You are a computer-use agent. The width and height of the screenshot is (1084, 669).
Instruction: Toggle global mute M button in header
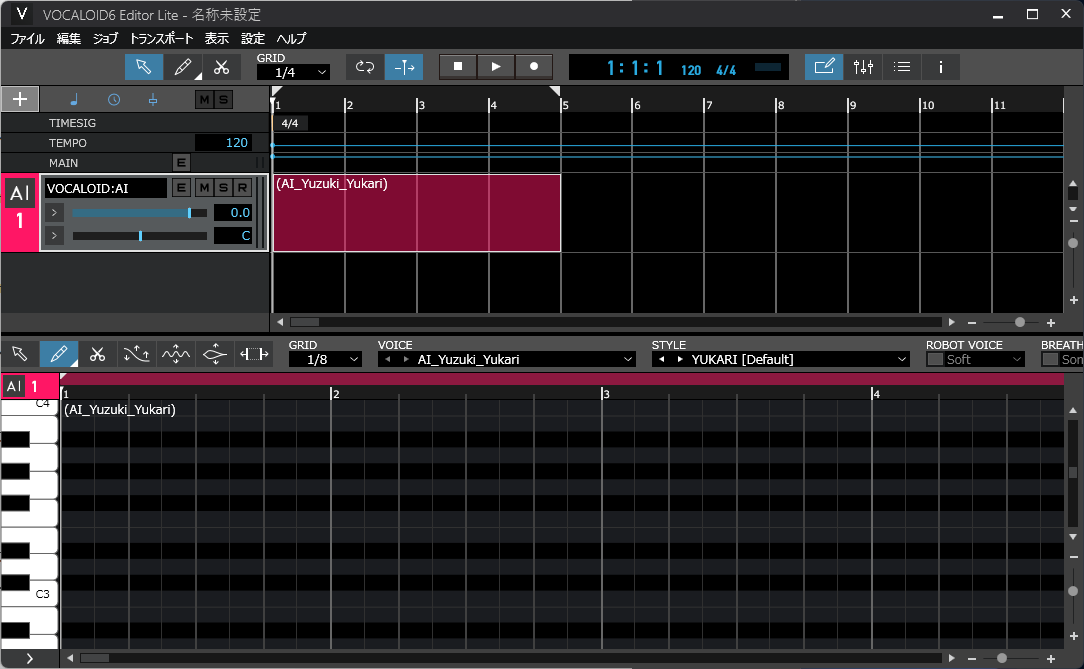[x=204, y=100]
